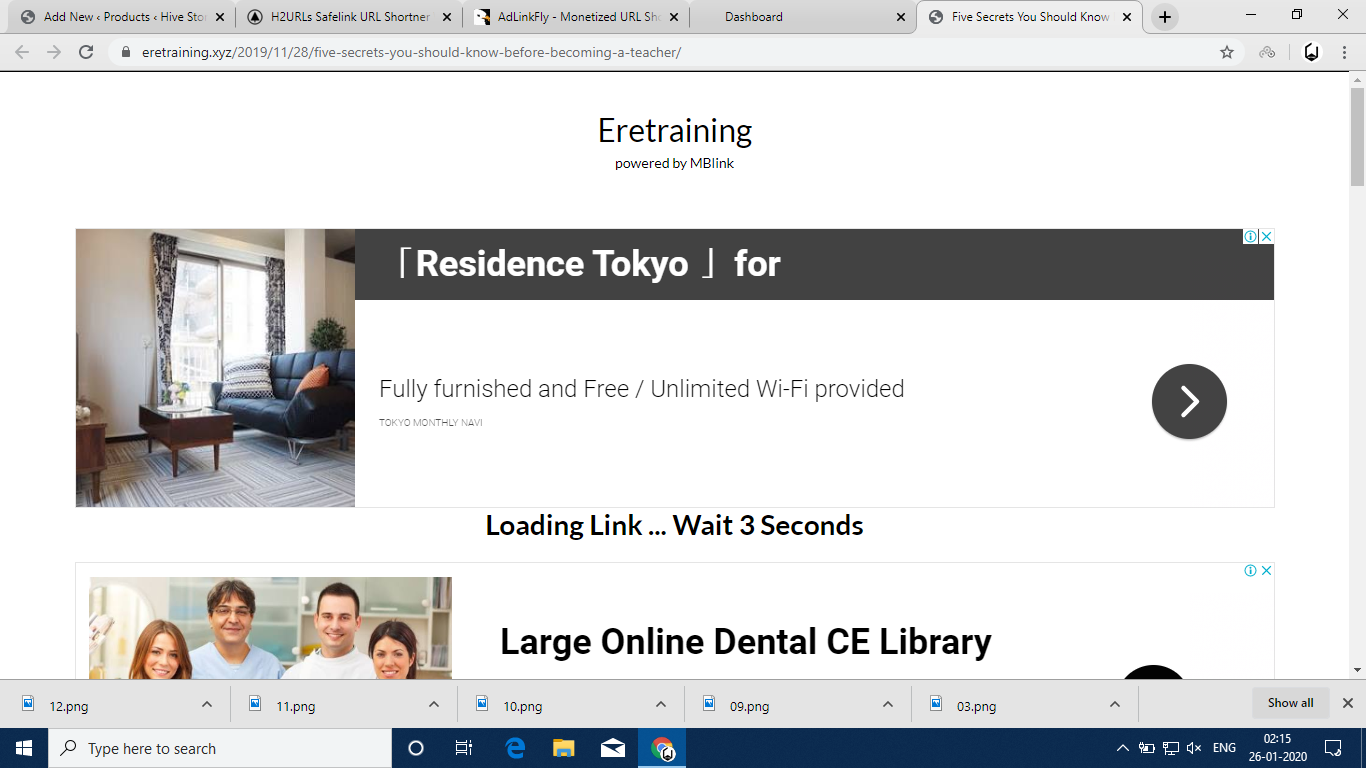Click the grayed-out extension icon beside the star

[1267, 52]
